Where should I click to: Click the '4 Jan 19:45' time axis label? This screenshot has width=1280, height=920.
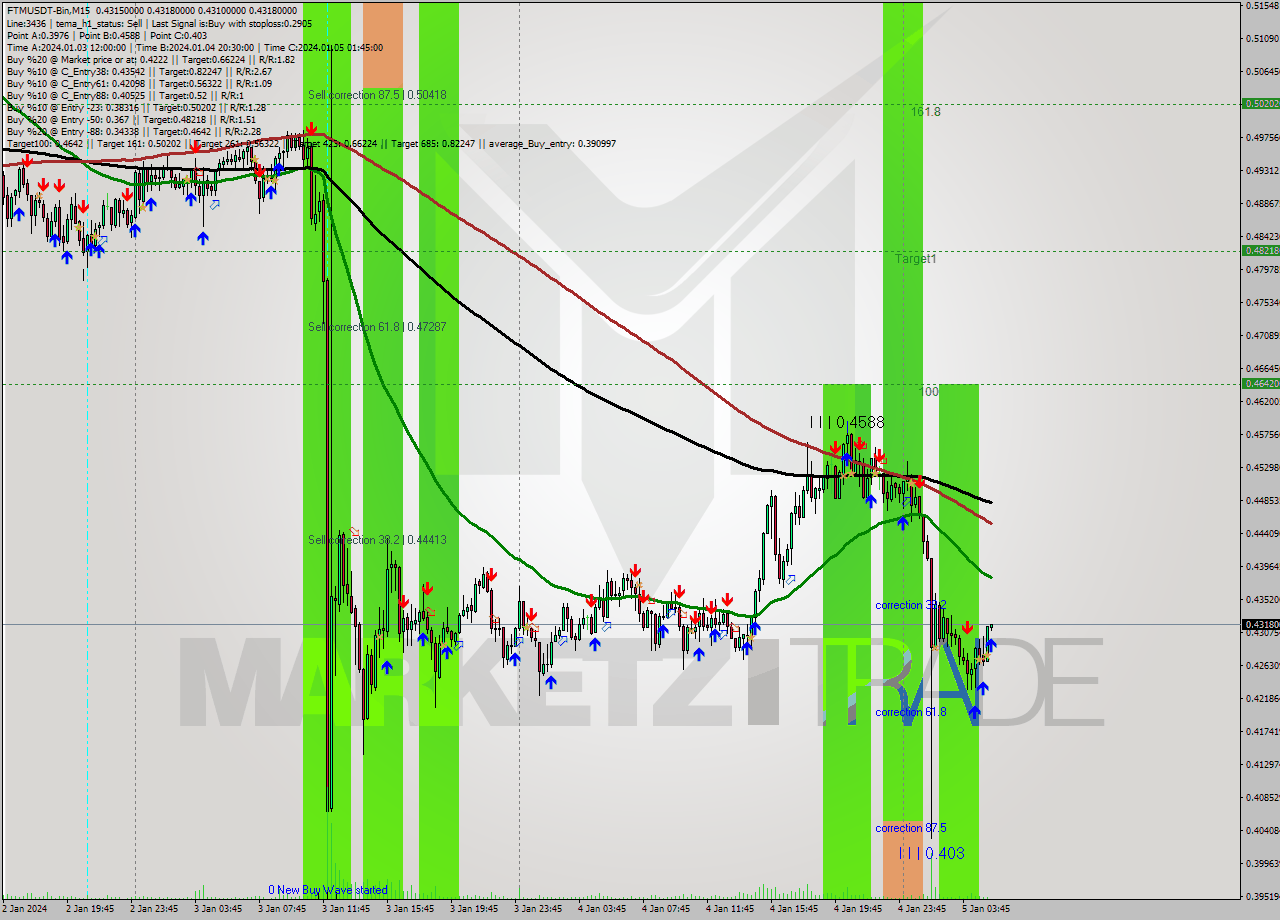pos(858,909)
